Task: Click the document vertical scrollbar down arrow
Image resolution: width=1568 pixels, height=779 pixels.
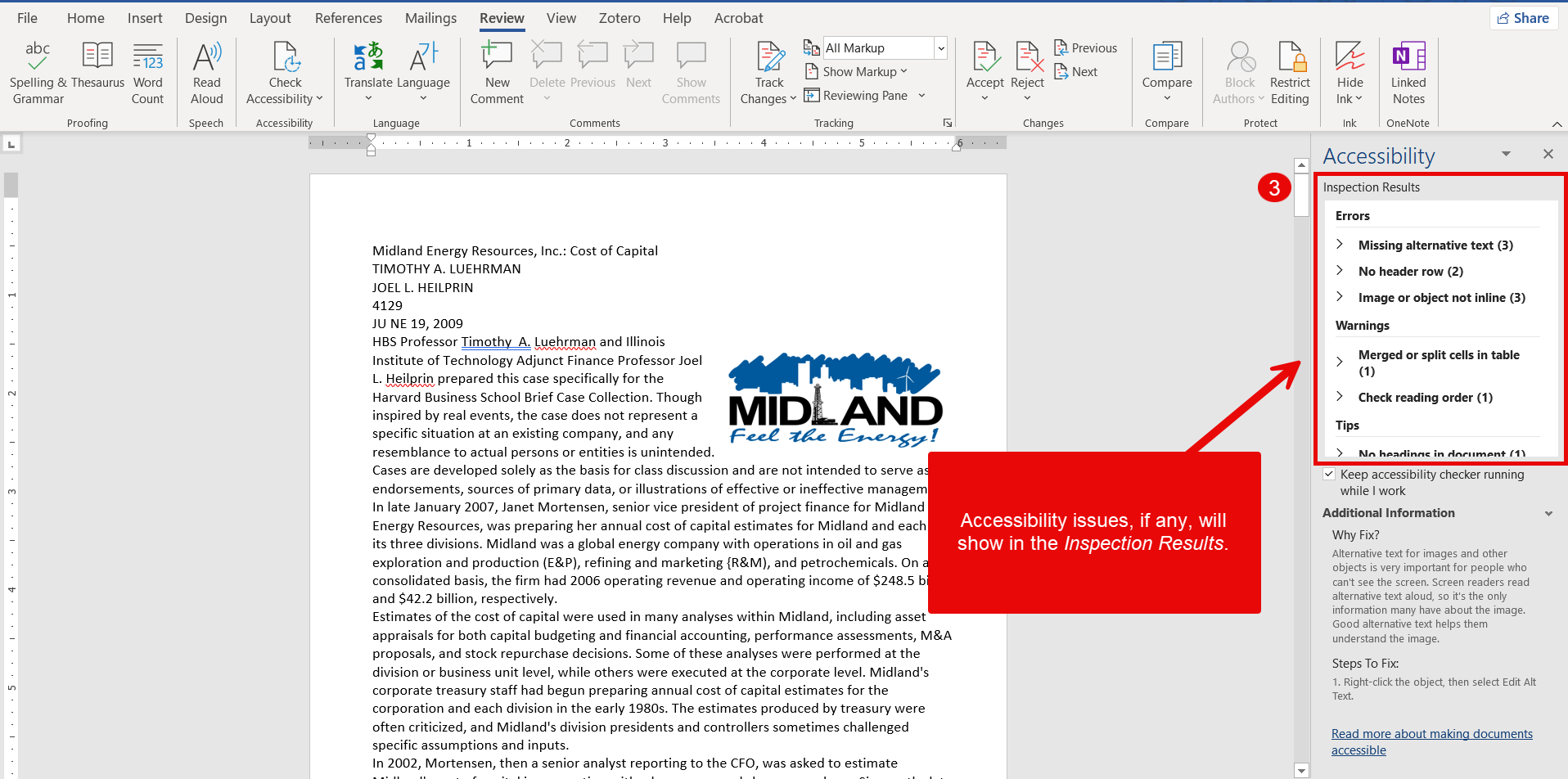Action: (1302, 770)
